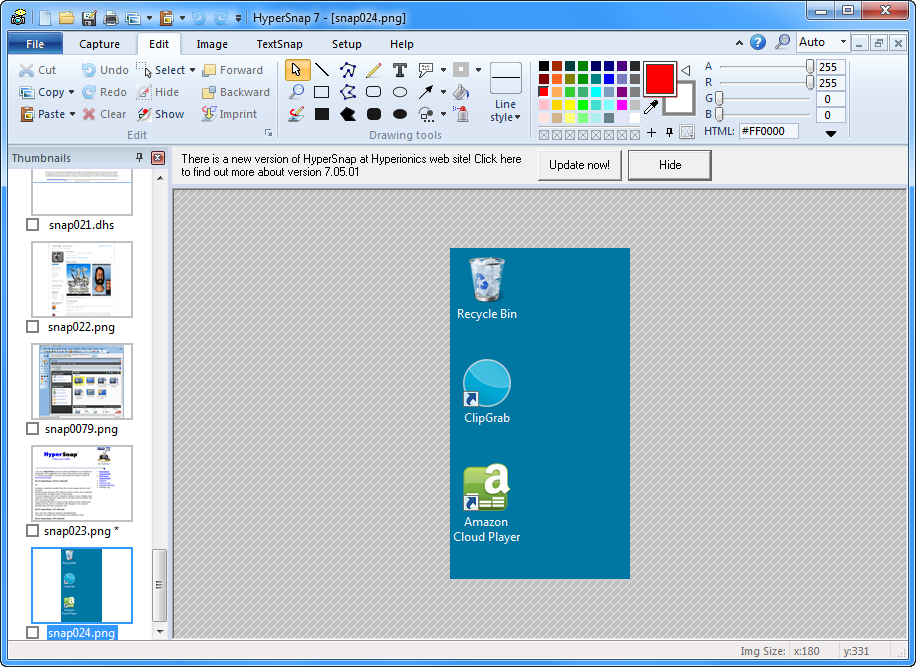Screen dimensions: 916x667
Task: Tick the checkbox beside snap0079.png
Action: (33, 429)
